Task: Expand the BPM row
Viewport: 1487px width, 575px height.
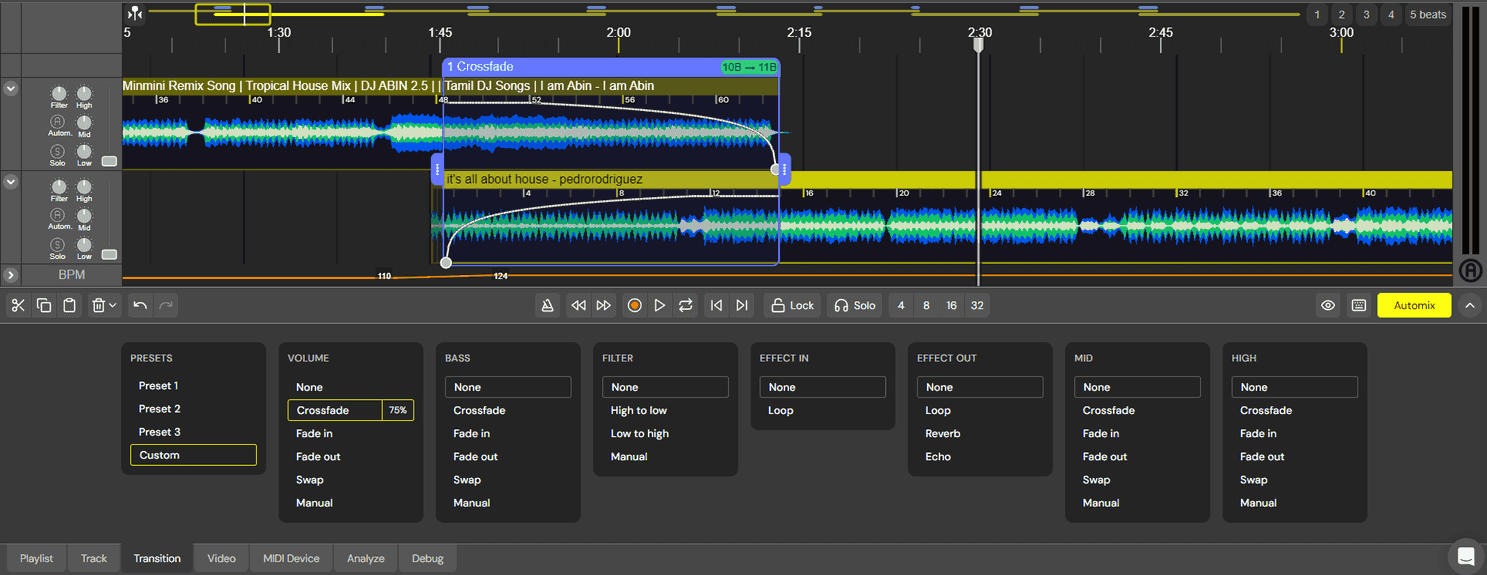Action: (11, 275)
